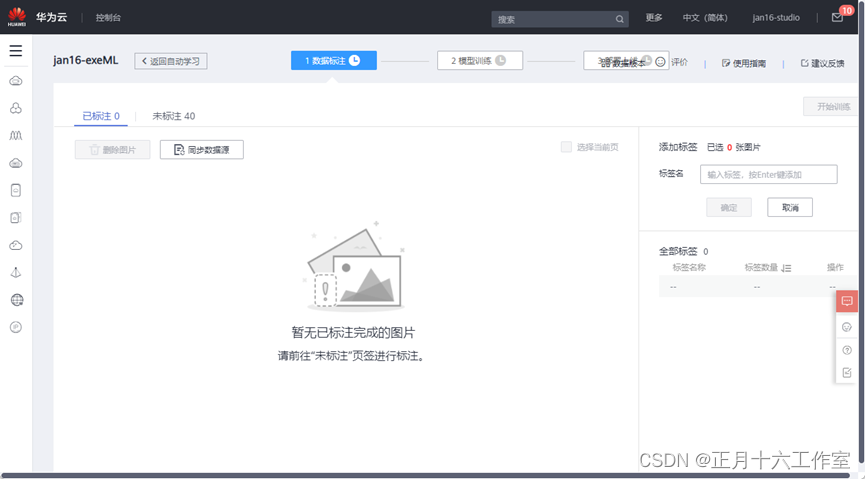This screenshot has height=479, width=865.
Task: Click the floating edit note icon
Action: 847,372
